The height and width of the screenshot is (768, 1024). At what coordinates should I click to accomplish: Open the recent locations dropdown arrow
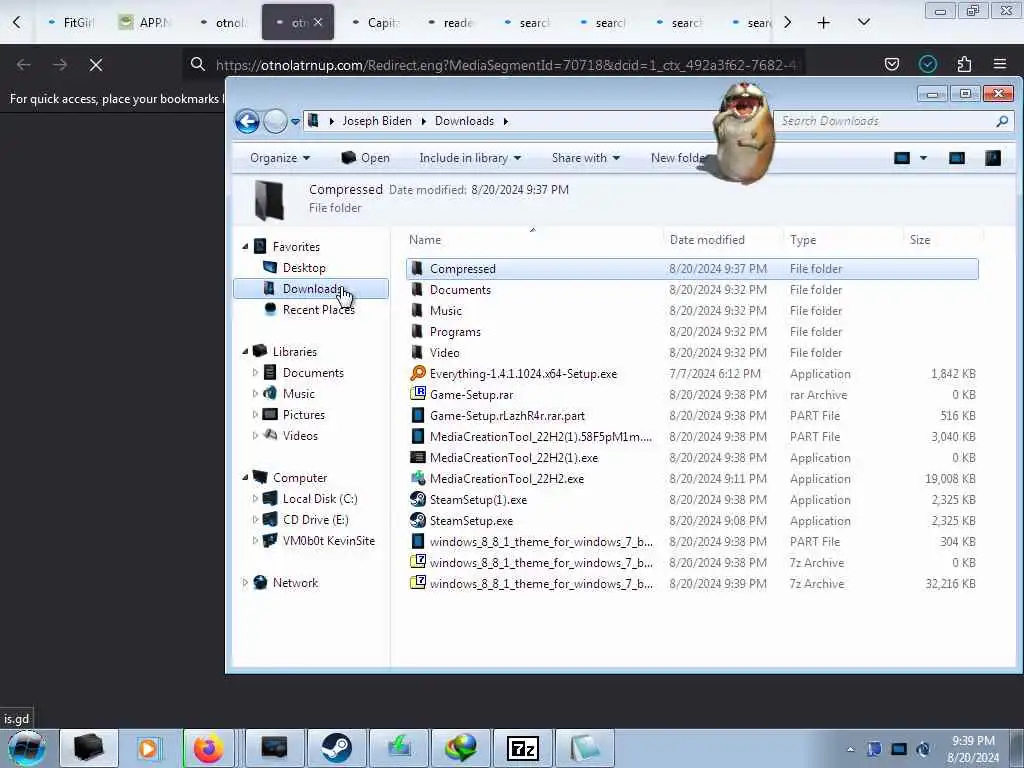295,121
